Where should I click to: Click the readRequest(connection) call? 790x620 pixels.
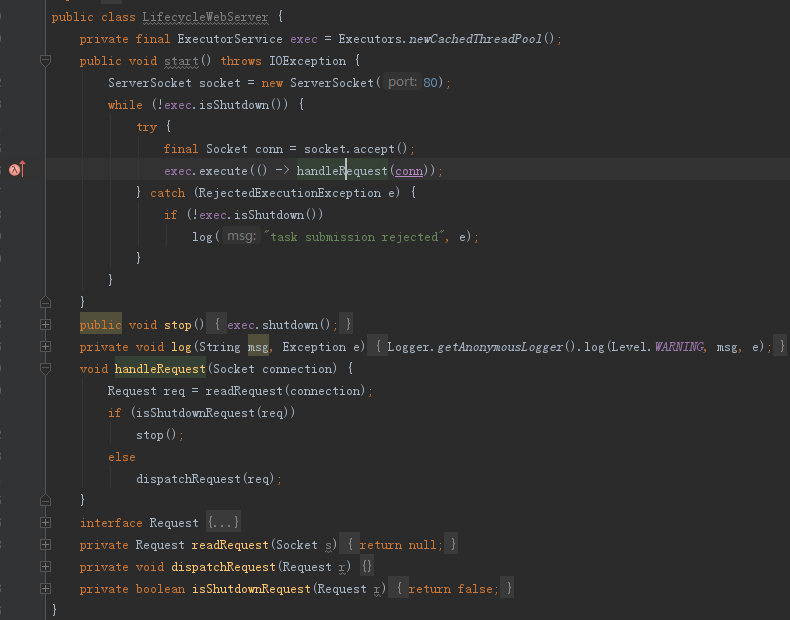coord(285,391)
